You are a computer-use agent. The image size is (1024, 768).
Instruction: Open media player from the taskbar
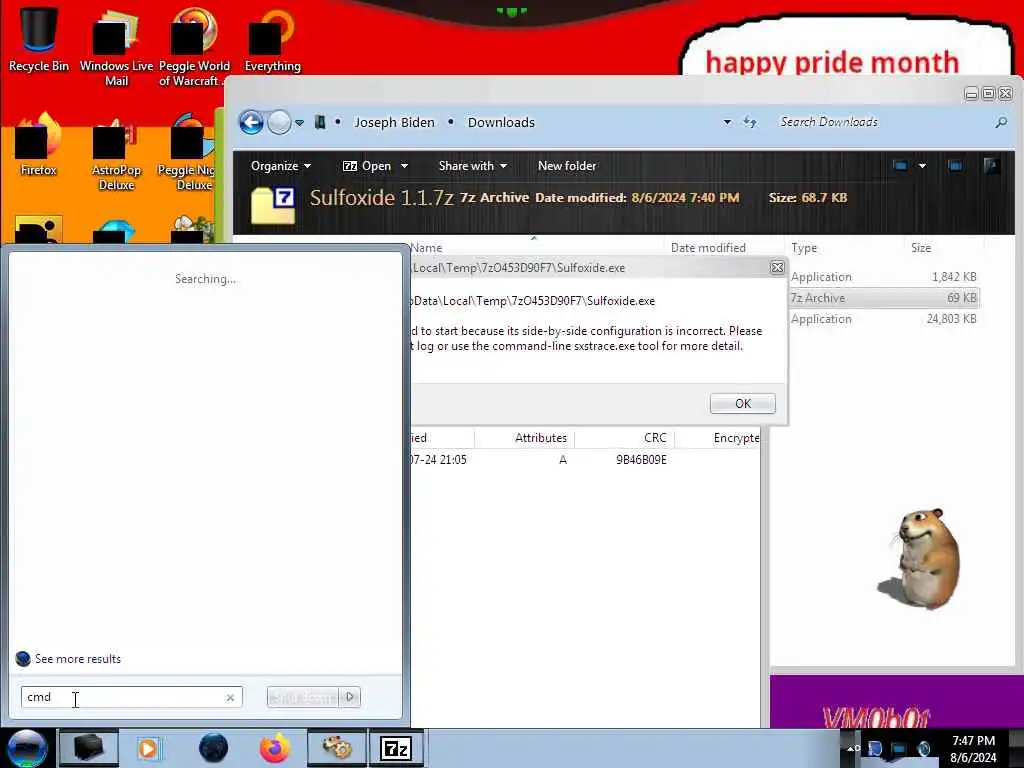tap(148, 748)
